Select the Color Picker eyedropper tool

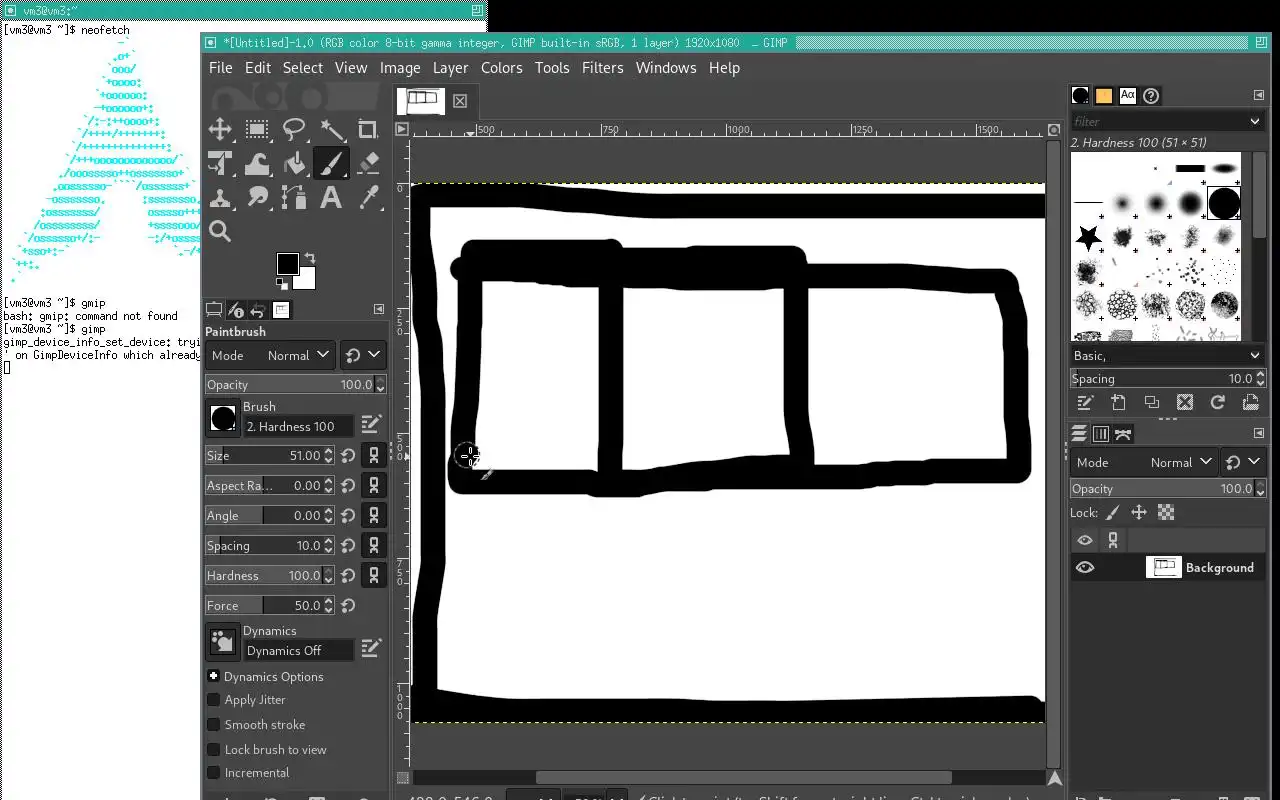[368, 197]
